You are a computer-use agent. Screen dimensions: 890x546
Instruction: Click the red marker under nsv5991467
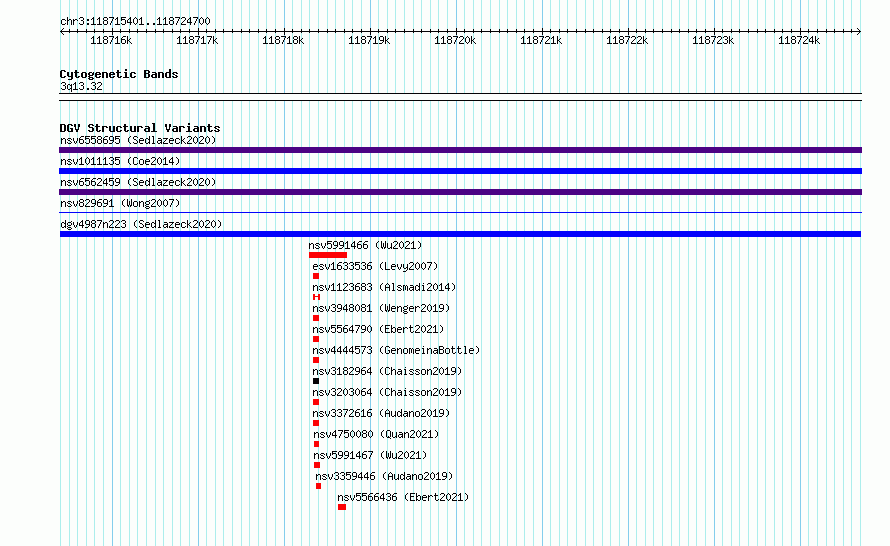tap(317, 465)
